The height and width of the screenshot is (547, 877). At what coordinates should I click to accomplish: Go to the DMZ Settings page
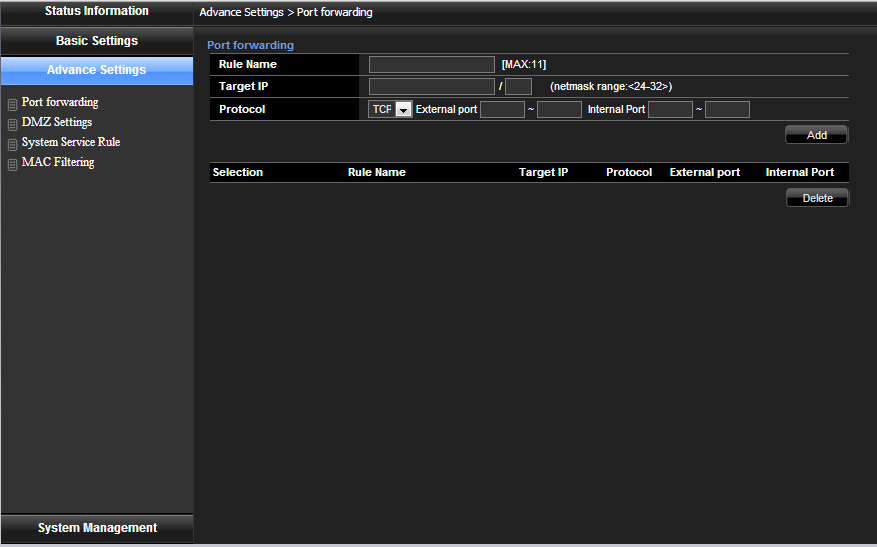pyautogui.click(x=57, y=122)
